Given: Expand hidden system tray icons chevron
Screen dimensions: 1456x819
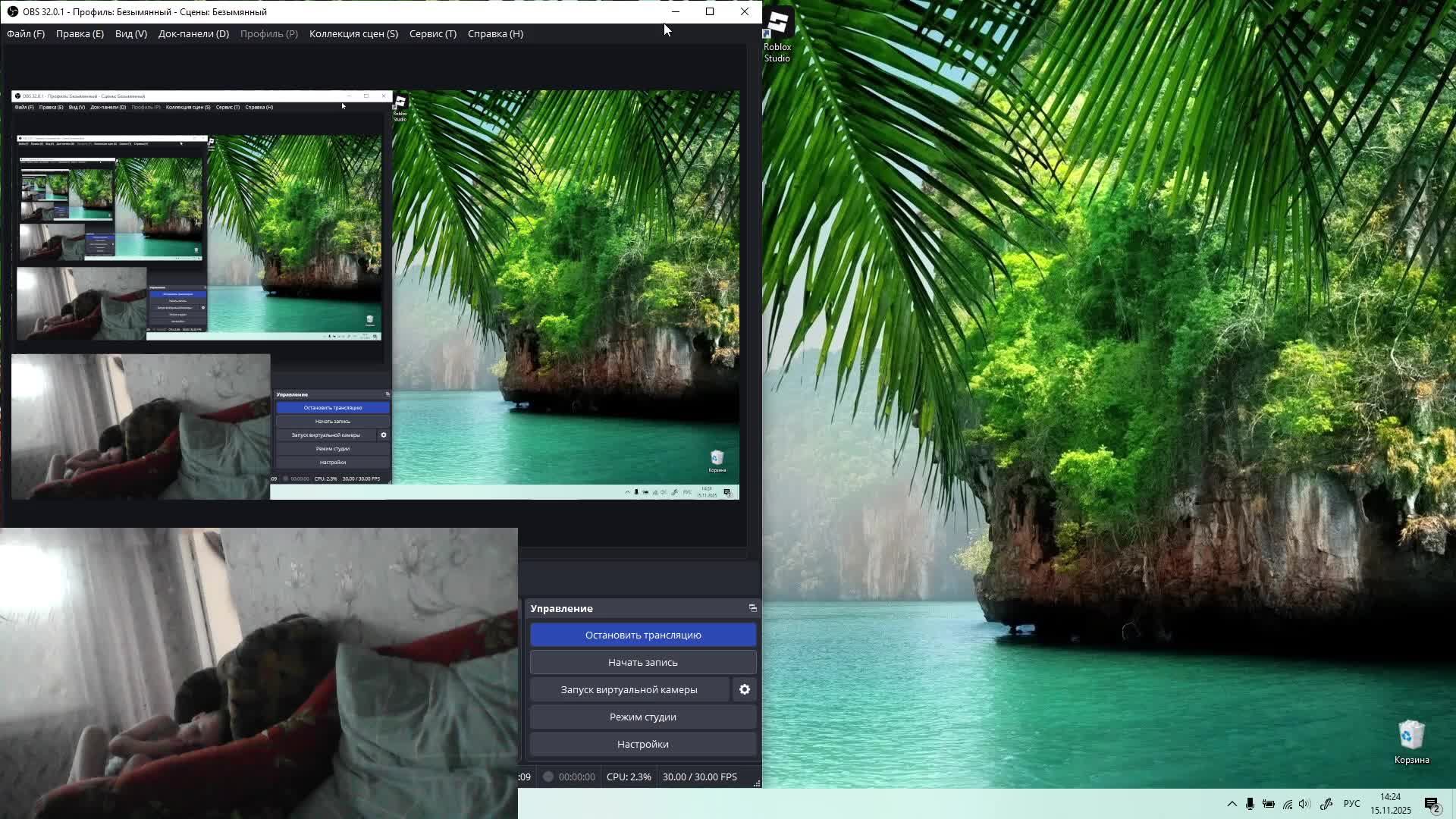Looking at the screenshot, I should (1232, 804).
